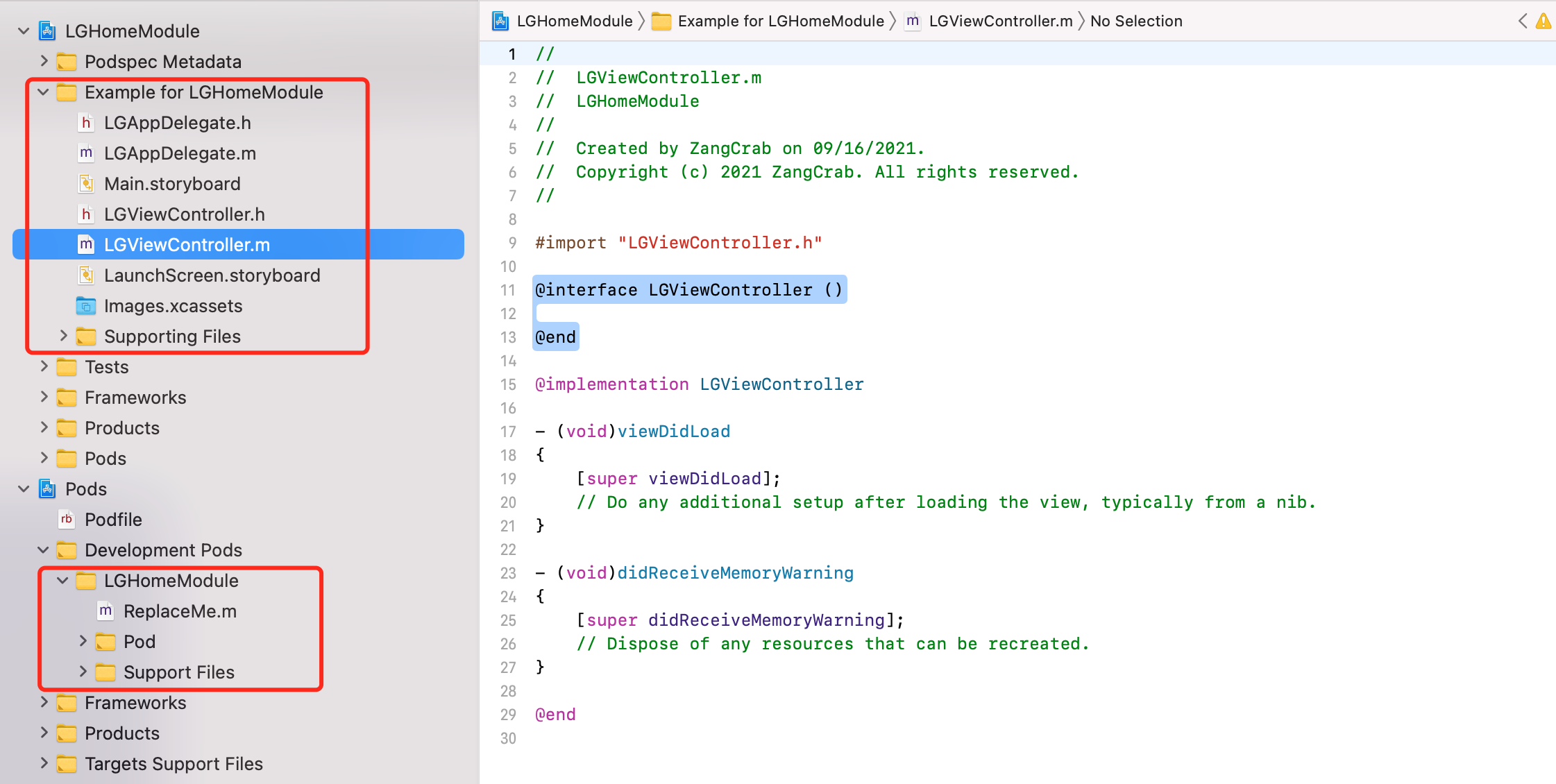The height and width of the screenshot is (784, 1556).
Task: Click the #import "LGViewController.h" line
Action: pyautogui.click(x=679, y=243)
